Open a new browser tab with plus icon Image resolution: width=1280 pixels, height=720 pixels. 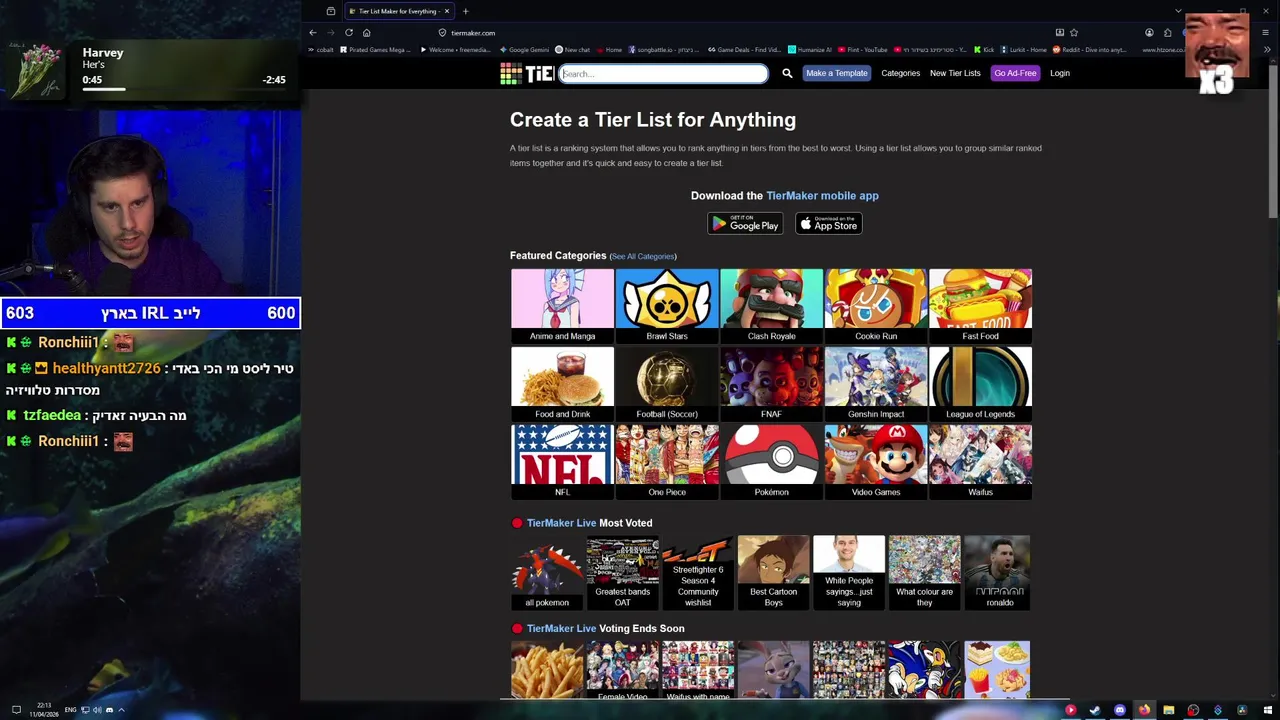pyautogui.click(x=465, y=11)
